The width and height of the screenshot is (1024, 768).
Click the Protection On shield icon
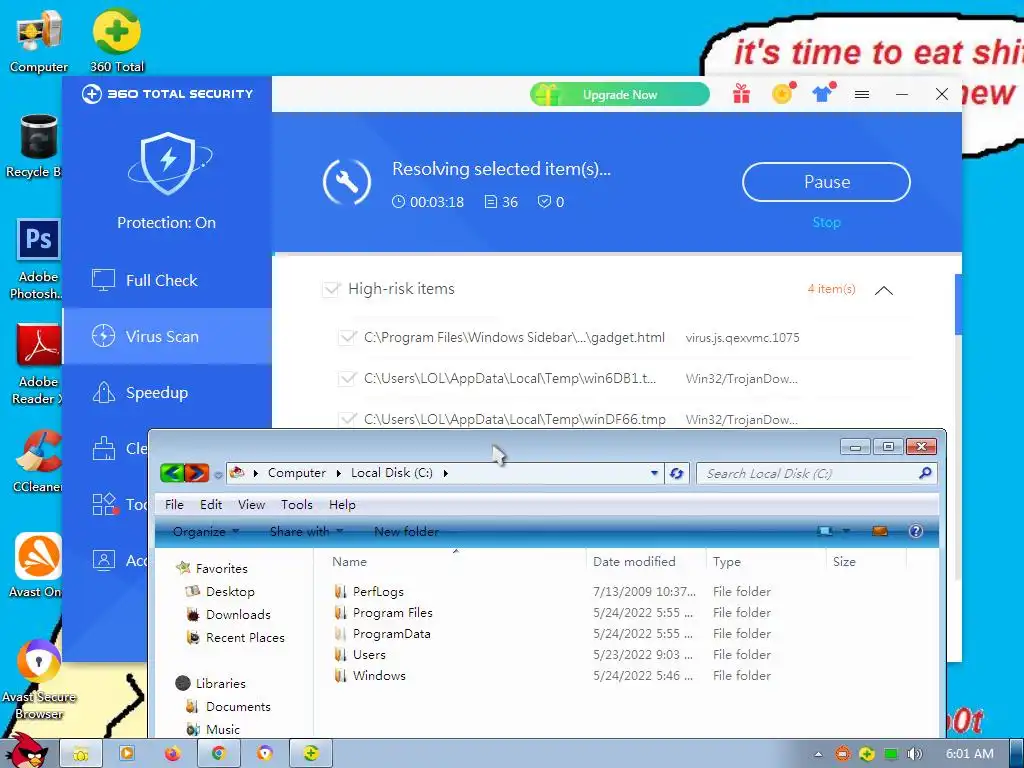tap(169, 163)
